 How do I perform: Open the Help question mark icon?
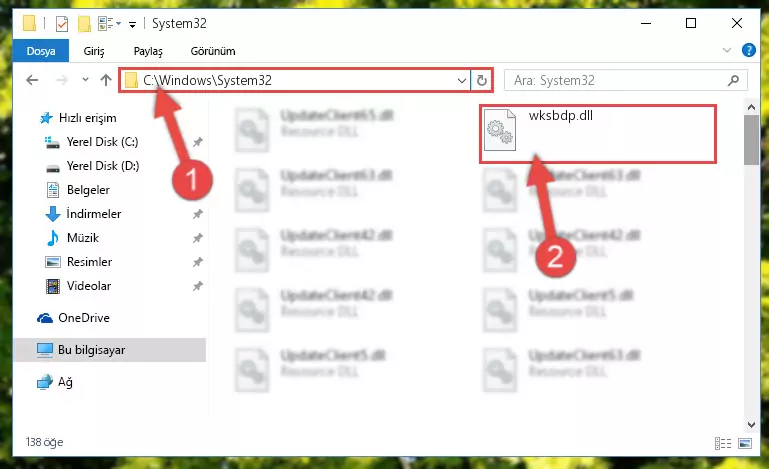748,50
